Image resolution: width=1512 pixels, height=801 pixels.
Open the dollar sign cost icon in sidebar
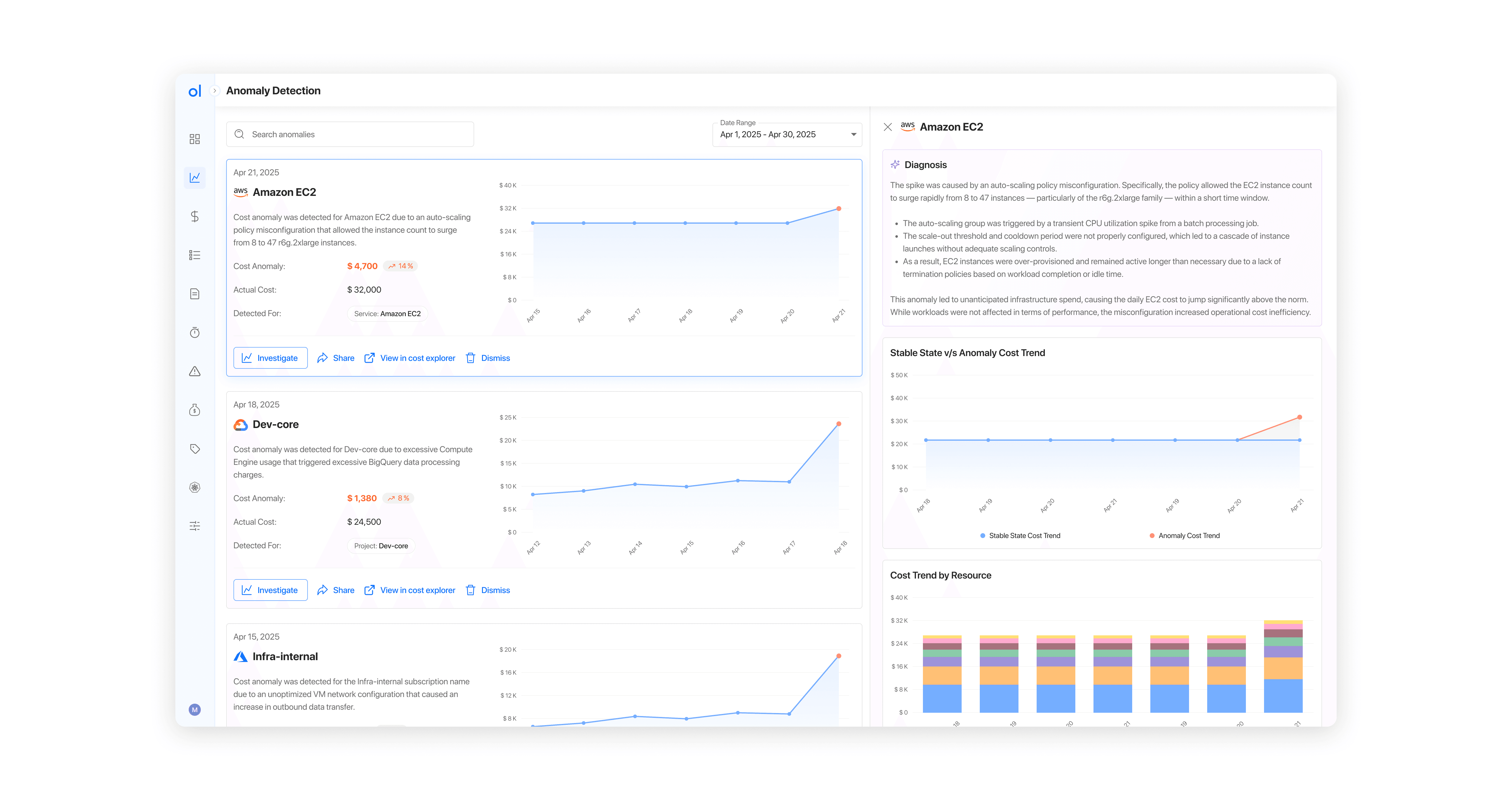coord(195,216)
